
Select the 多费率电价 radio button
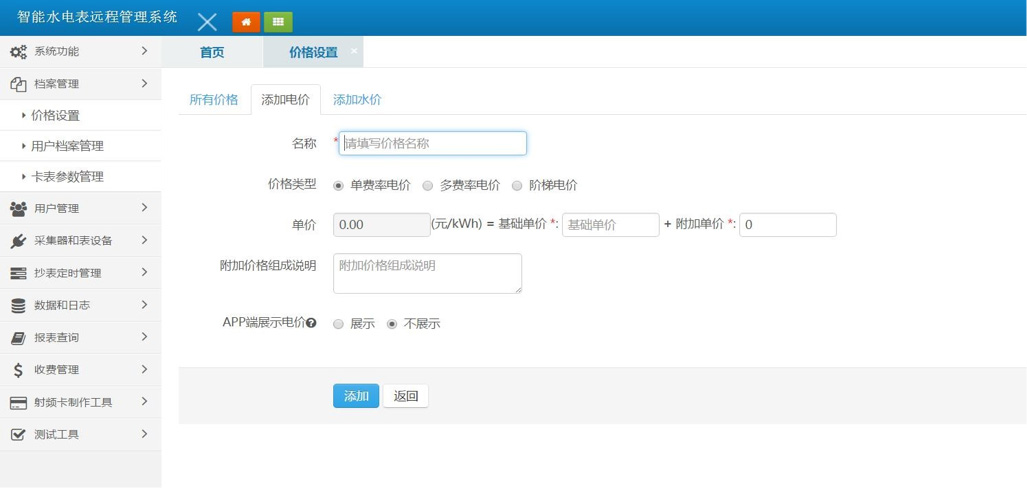point(428,185)
